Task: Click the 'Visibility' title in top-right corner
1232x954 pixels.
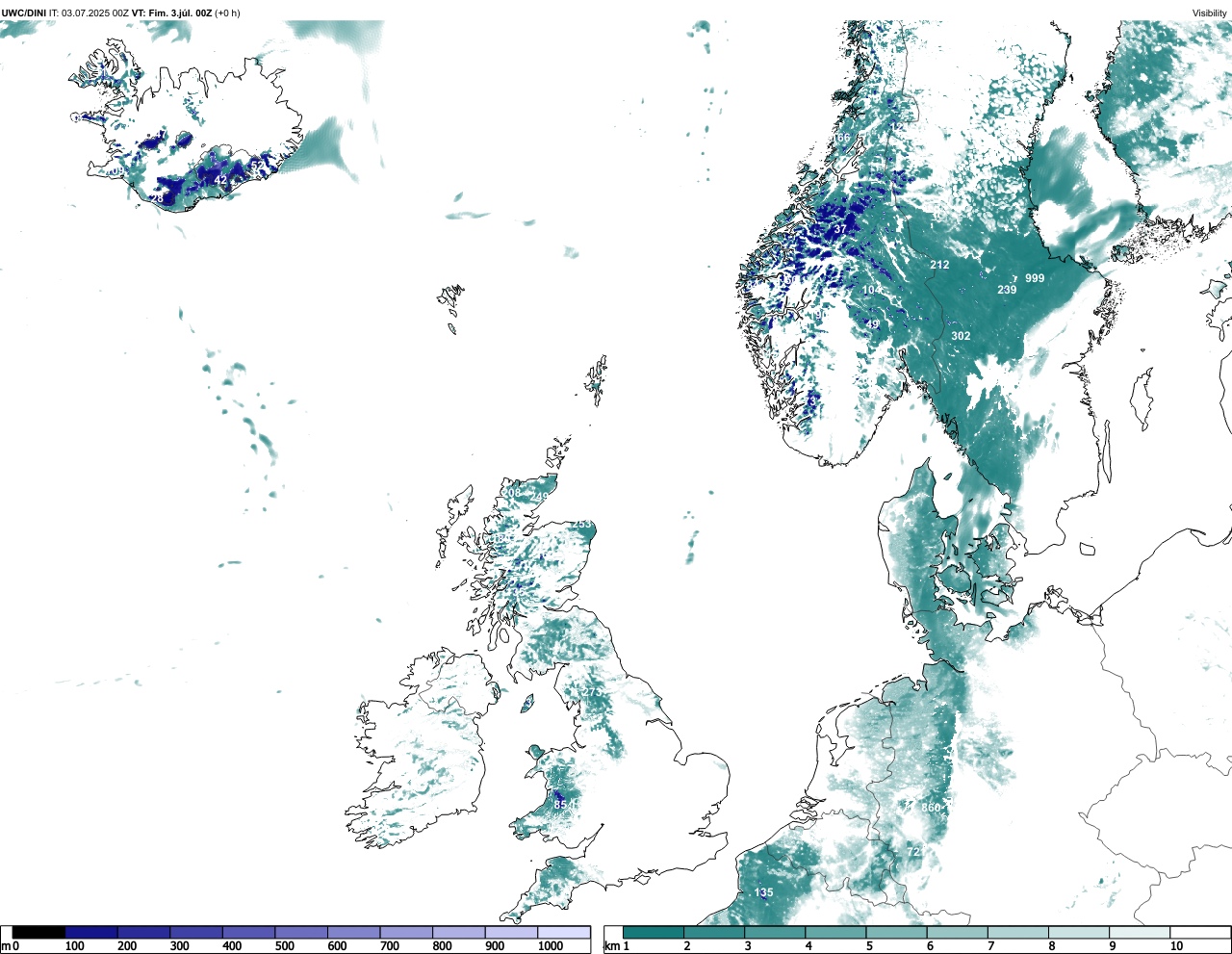Action: (1210, 13)
